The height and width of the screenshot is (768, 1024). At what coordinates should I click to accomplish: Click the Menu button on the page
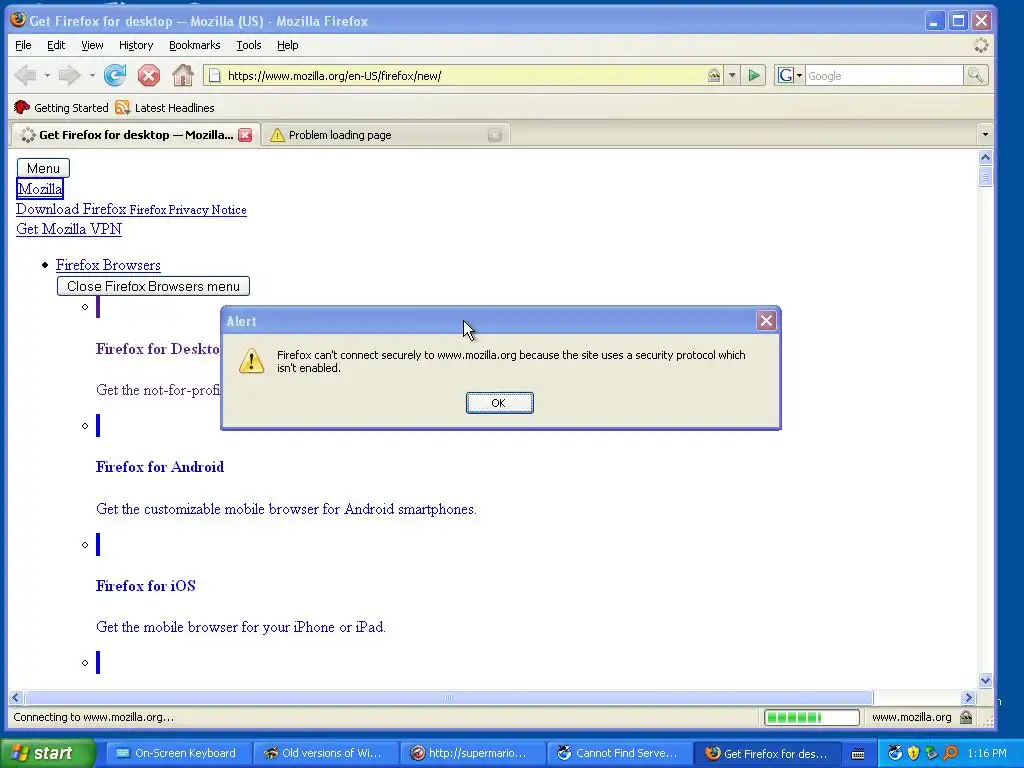[x=43, y=168]
